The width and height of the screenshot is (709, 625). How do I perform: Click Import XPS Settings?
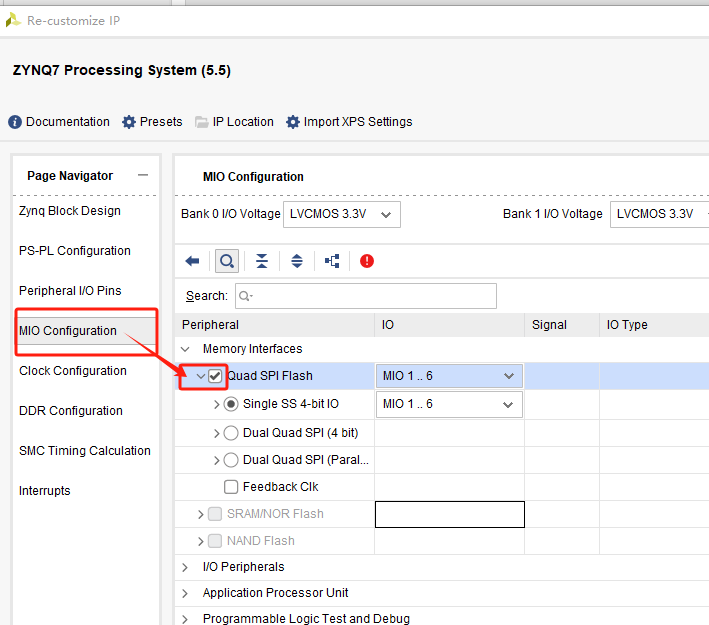358,122
